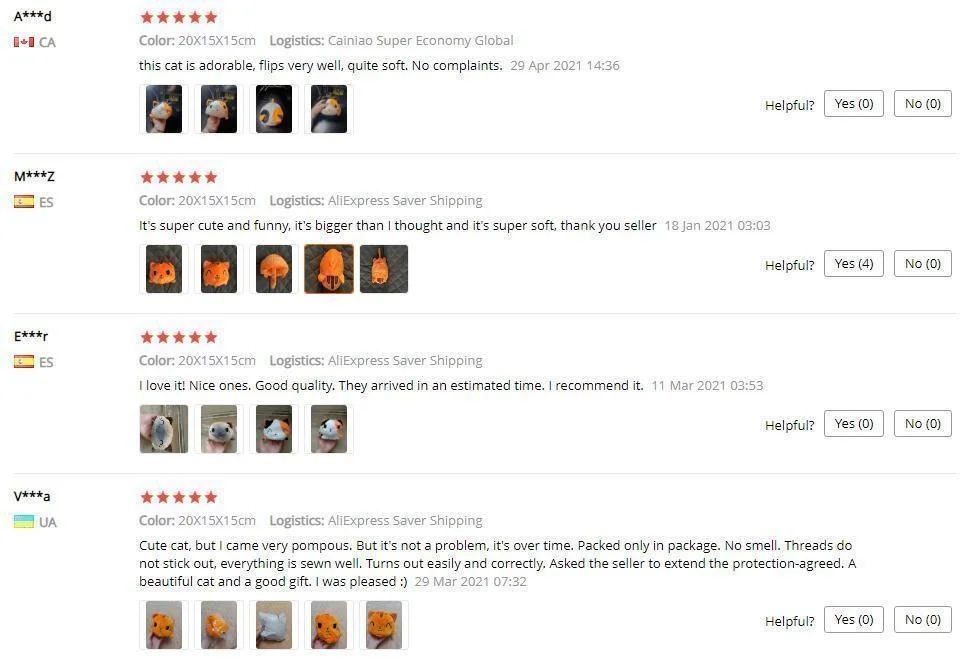Open first orange cat photo in M***Z's review
The width and height of the screenshot is (973, 667).
[x=164, y=269]
